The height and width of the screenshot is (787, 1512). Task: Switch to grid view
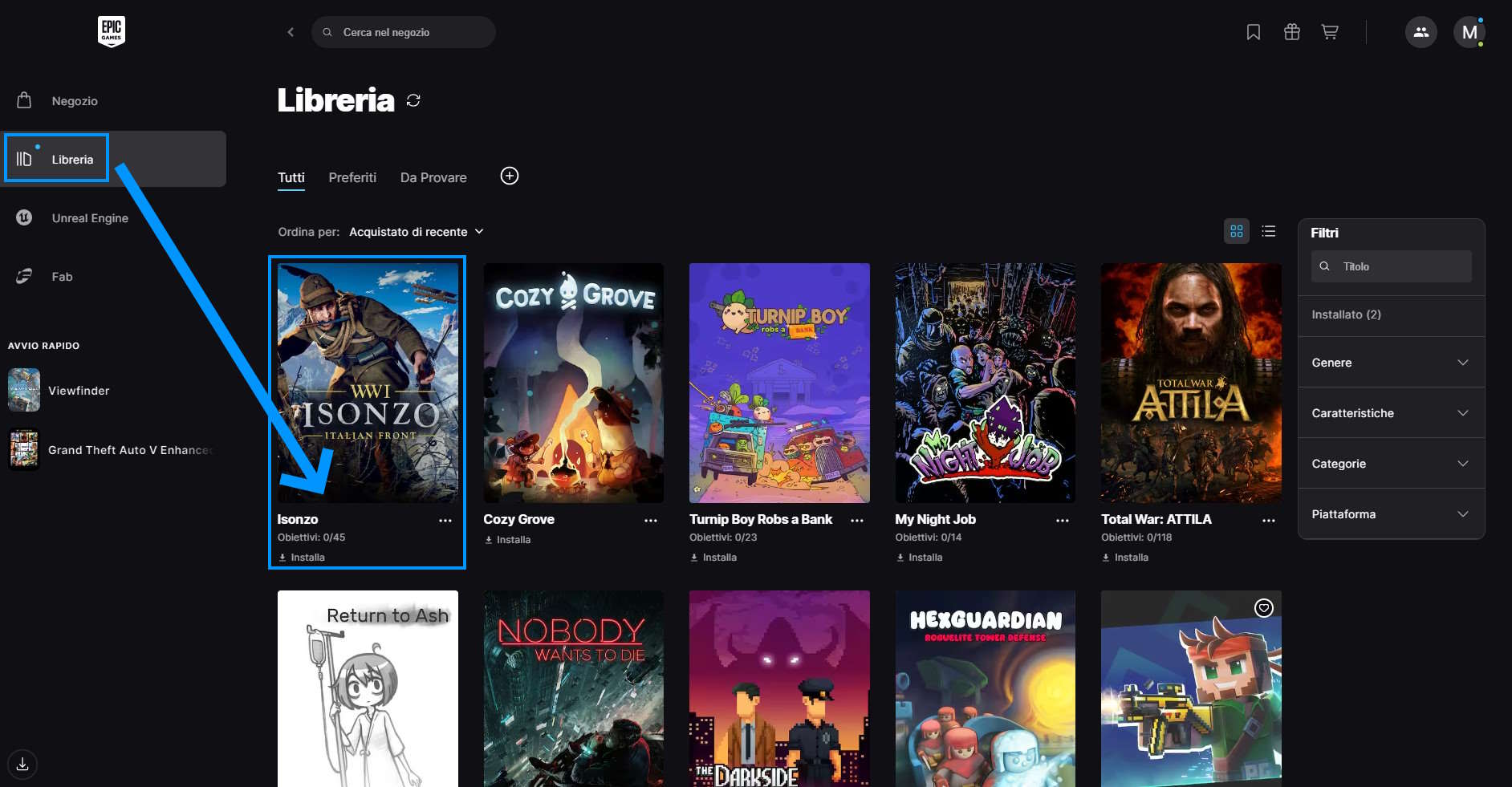coord(1236,231)
